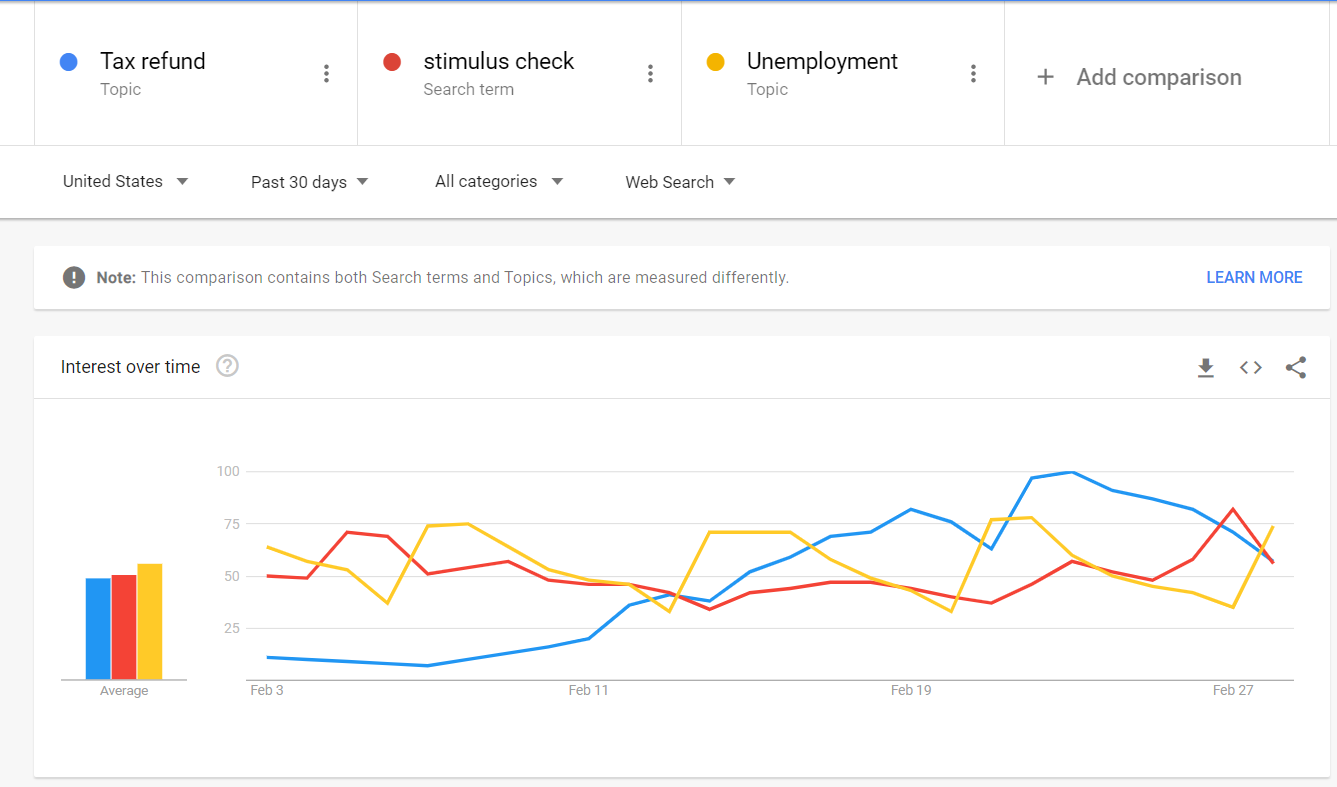1337x787 pixels.
Task: Click the plus icon to add comparison
Action: (1045, 77)
